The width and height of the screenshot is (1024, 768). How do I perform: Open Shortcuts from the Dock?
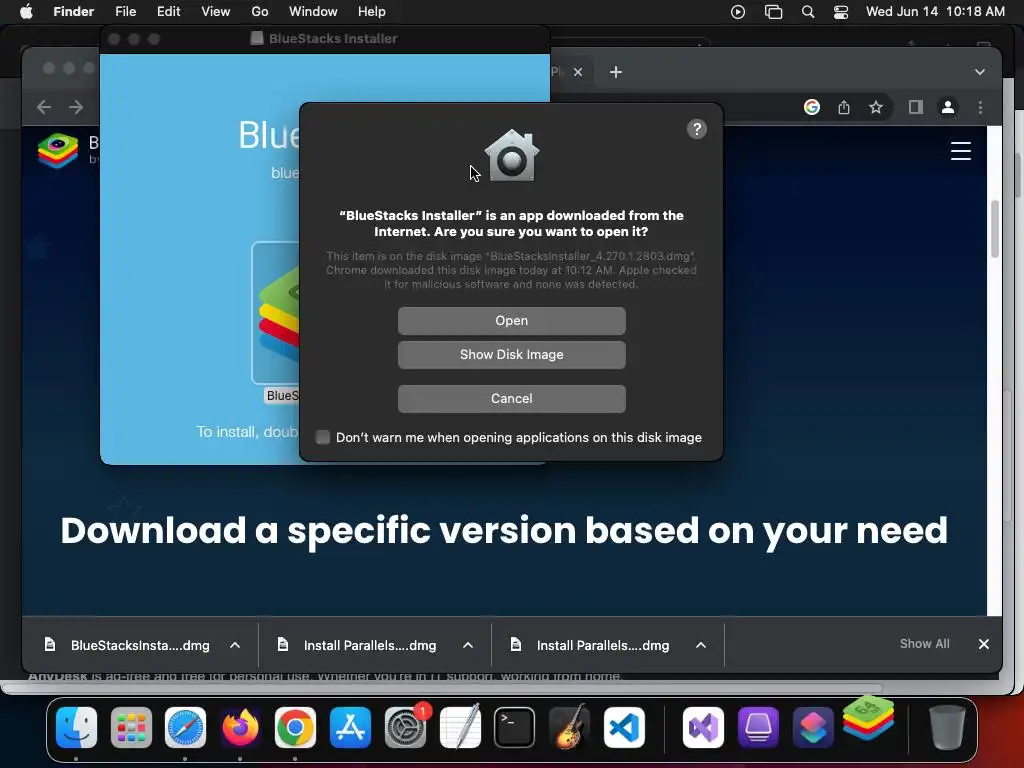click(x=813, y=728)
